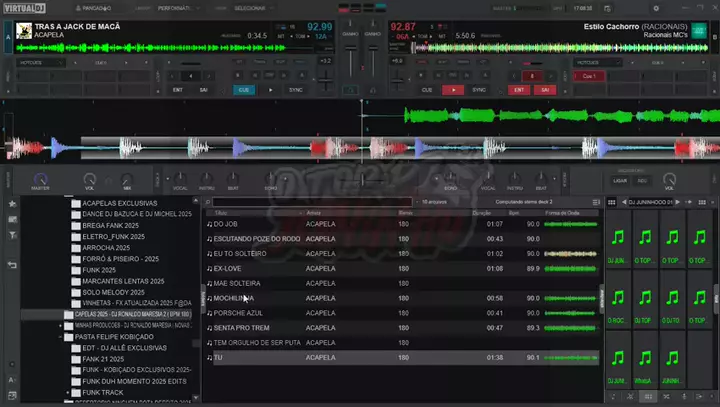Viewport: 720px width, 407px height.
Task: Open the settings gear icon
Action: (x=656, y=8)
